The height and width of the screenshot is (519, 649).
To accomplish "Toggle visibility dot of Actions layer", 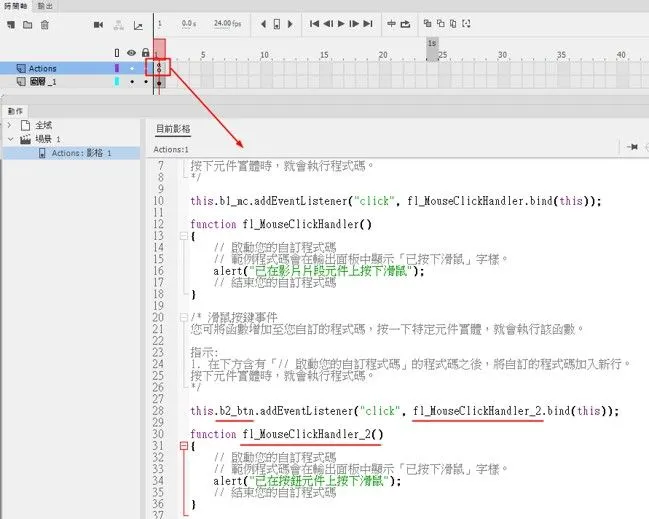I will coord(132,68).
